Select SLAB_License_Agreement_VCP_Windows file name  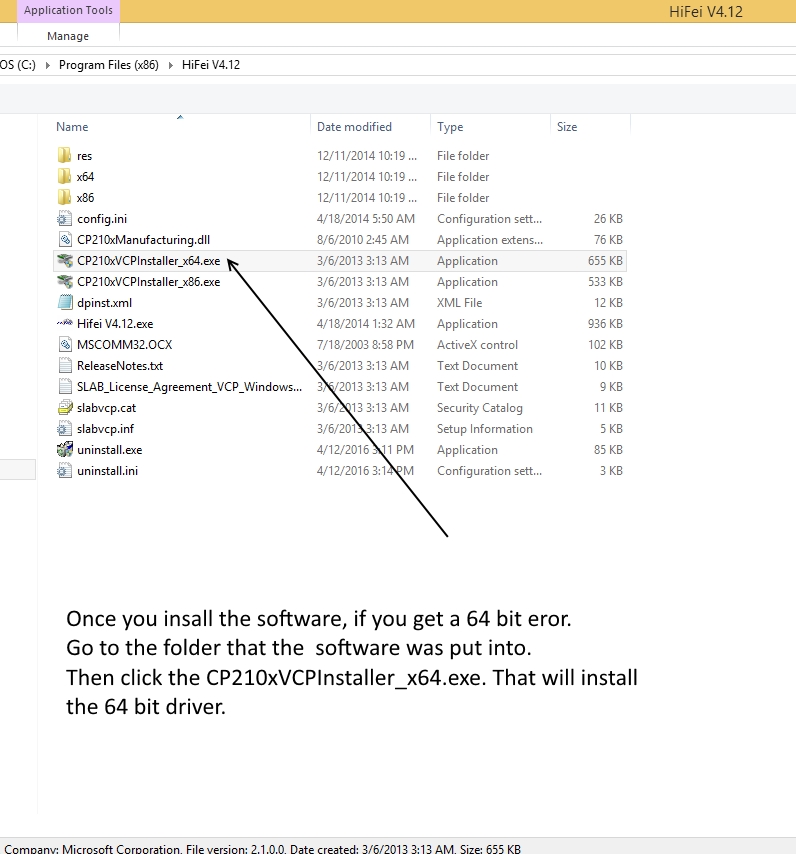[189, 387]
